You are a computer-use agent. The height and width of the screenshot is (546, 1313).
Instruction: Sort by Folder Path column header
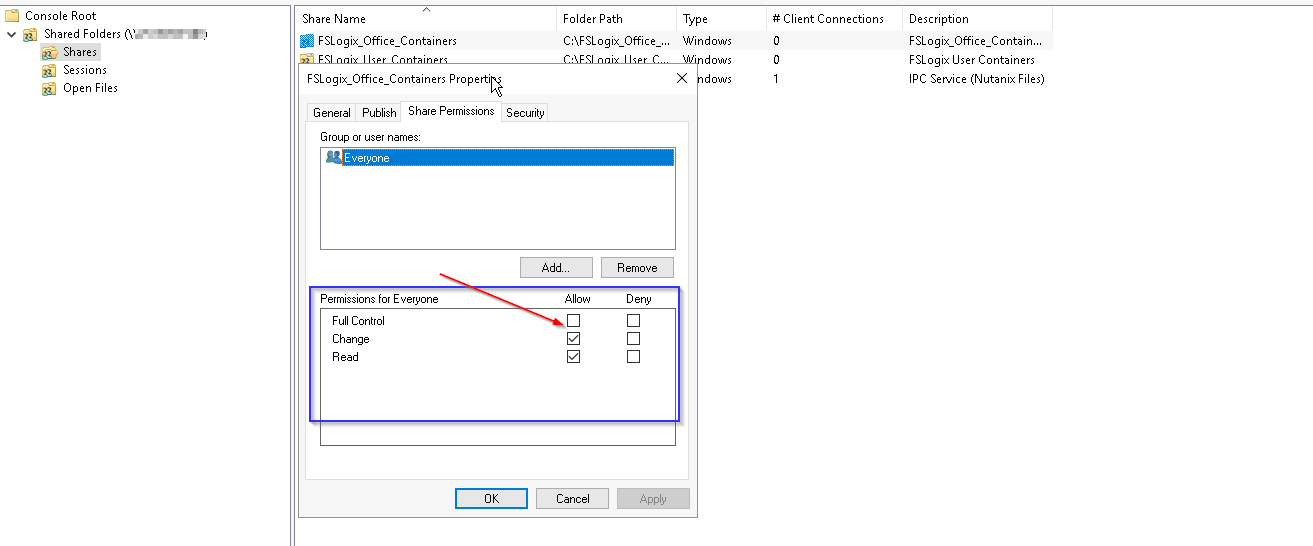[x=617, y=19]
